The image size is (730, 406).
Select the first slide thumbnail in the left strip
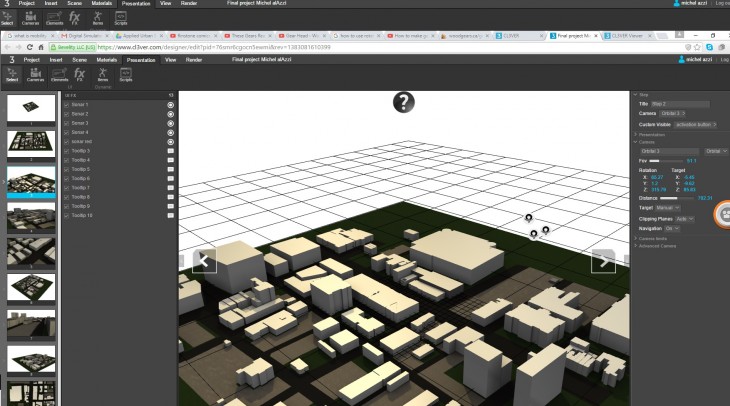pos(30,109)
